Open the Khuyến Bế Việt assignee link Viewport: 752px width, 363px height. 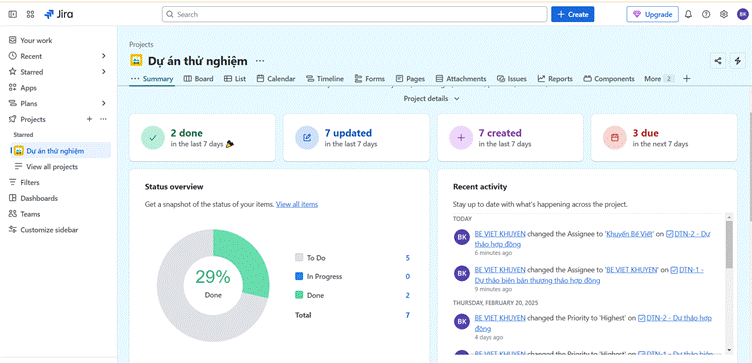(x=629, y=234)
